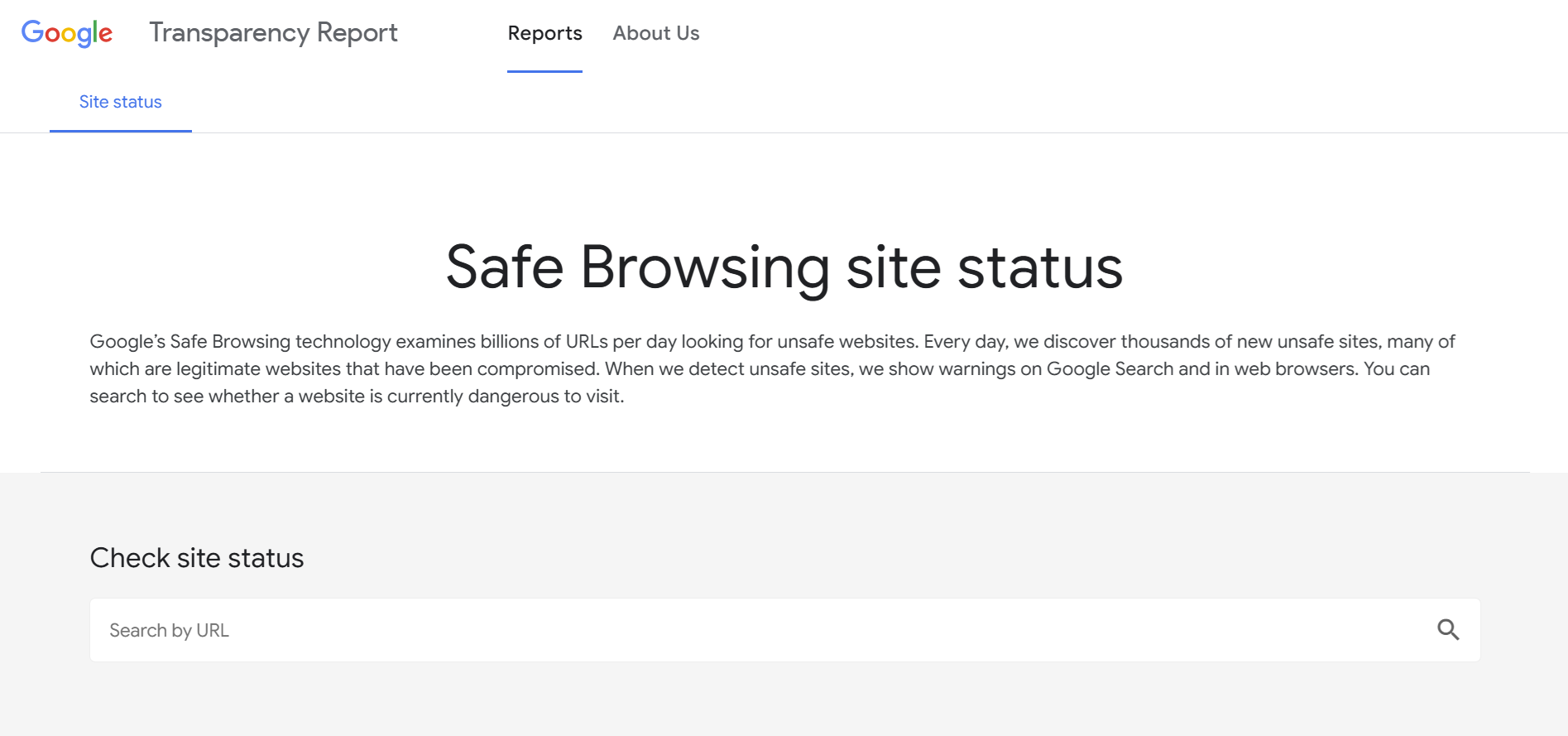Click the Check site status heading

click(197, 558)
